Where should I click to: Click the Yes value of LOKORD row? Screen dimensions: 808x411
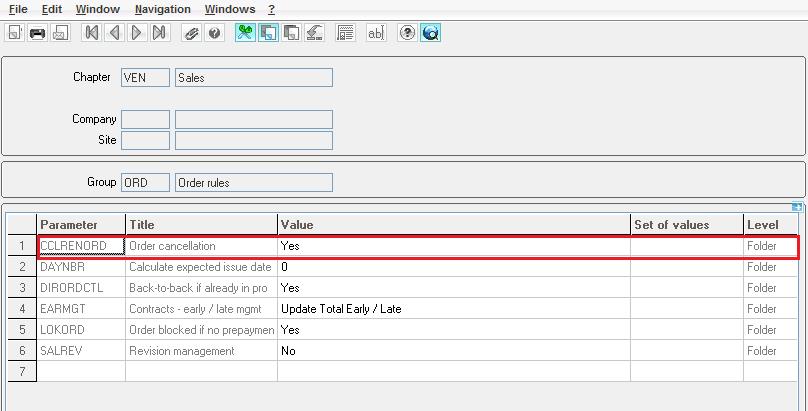[454, 330]
